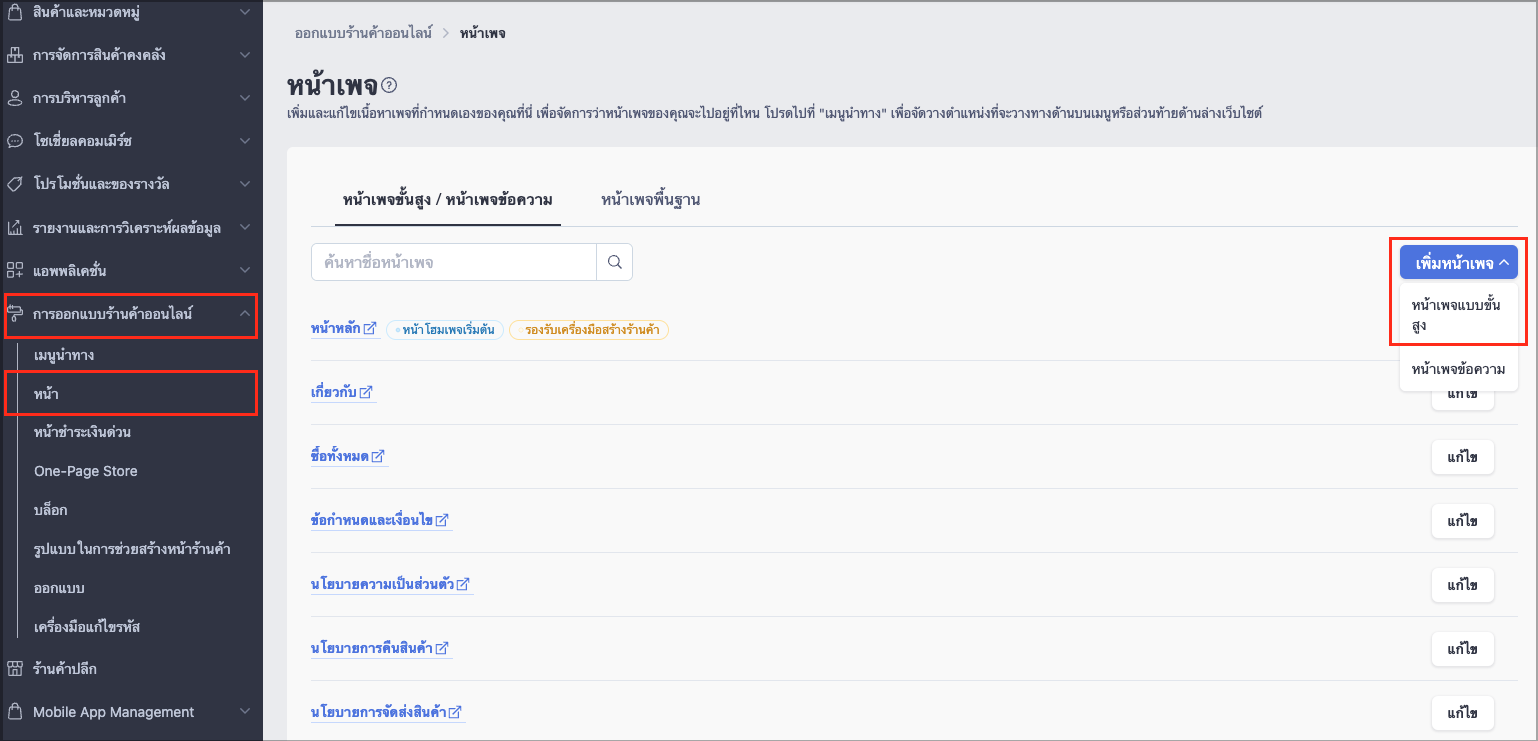Viewport: 1538px width, 741px height.
Task: Expand โปรโมชั่นและของรางวัล chevron
Action: (245, 184)
